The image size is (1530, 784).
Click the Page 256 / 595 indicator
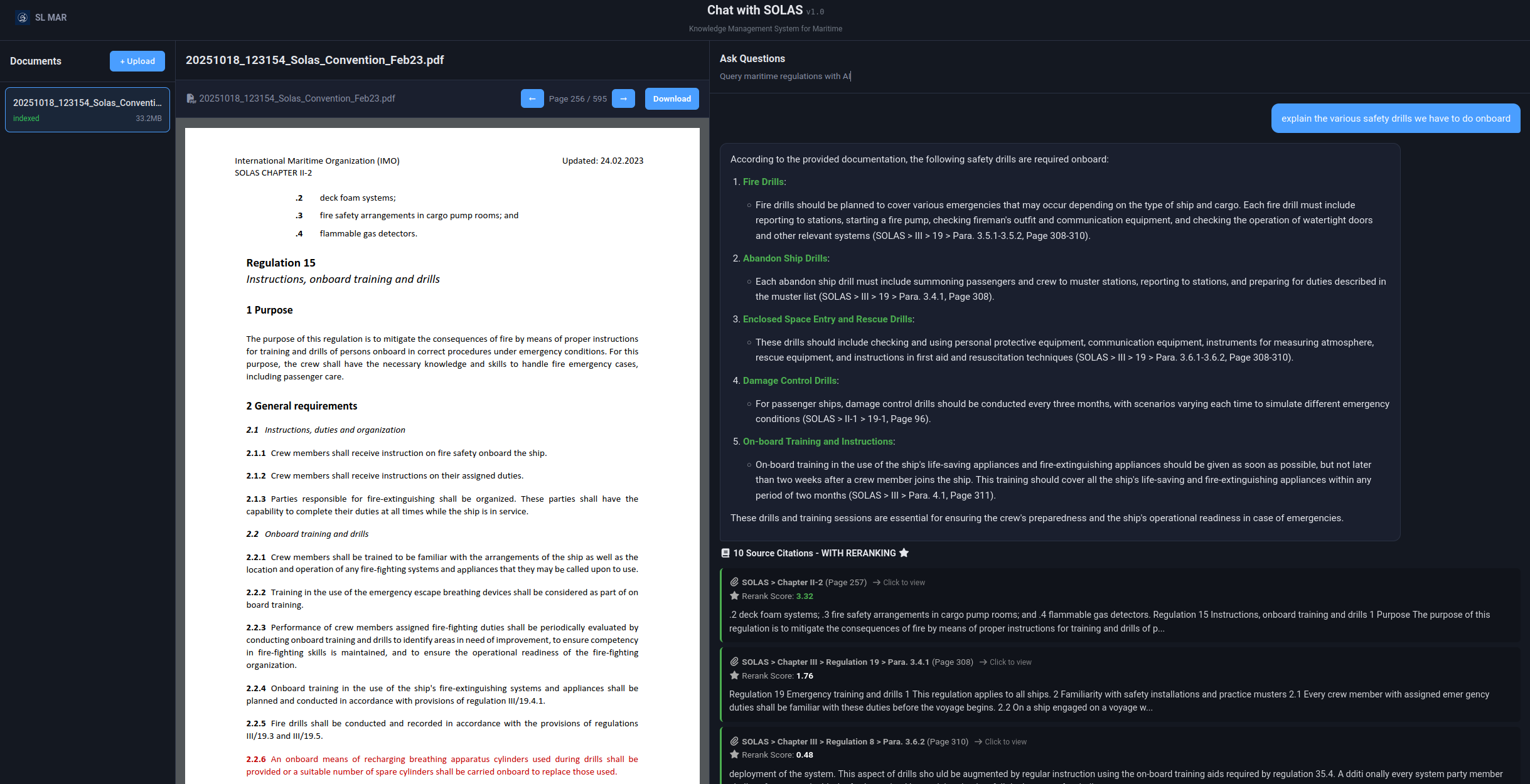pos(577,98)
